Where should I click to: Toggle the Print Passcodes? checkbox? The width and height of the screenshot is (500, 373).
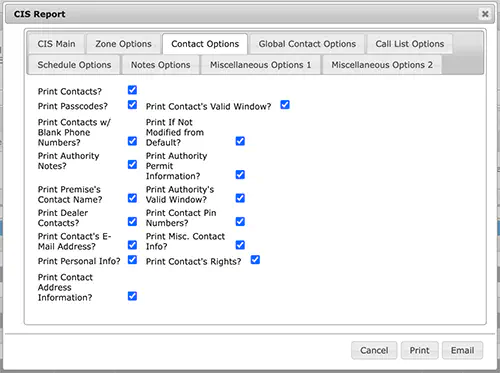point(132,105)
